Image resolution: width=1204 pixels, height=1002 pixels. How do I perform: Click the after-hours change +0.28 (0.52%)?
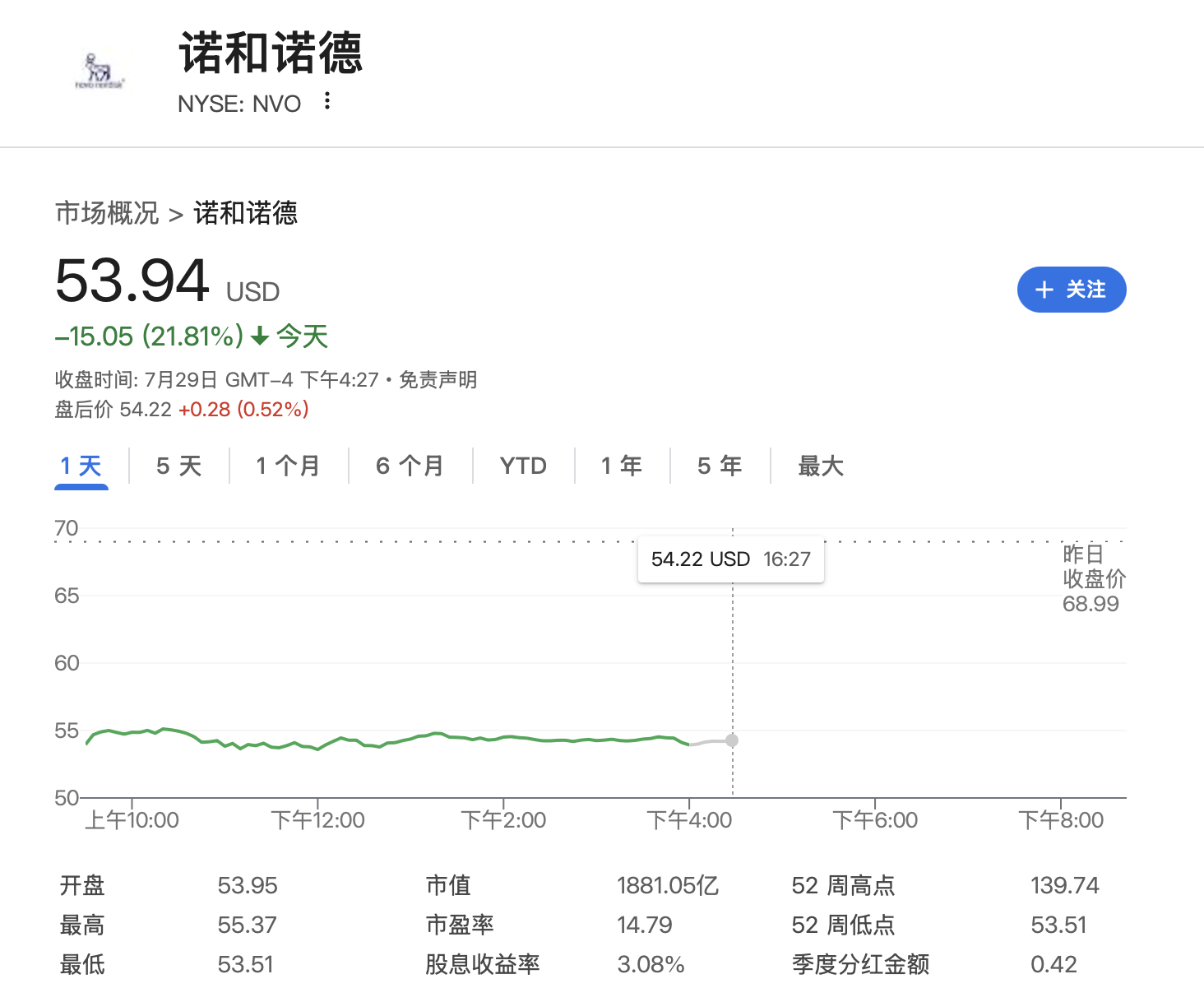(243, 410)
